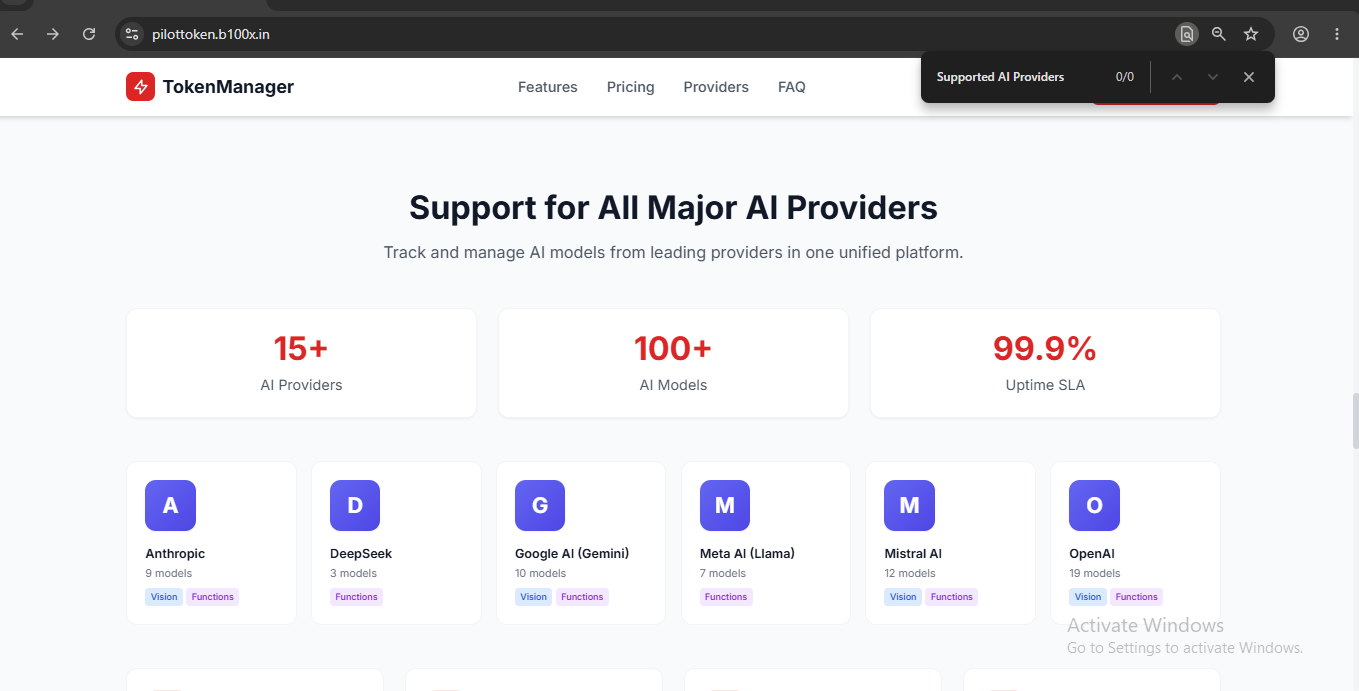Click the '10 models' text under Google AI
1359x691 pixels.
(x=541, y=574)
